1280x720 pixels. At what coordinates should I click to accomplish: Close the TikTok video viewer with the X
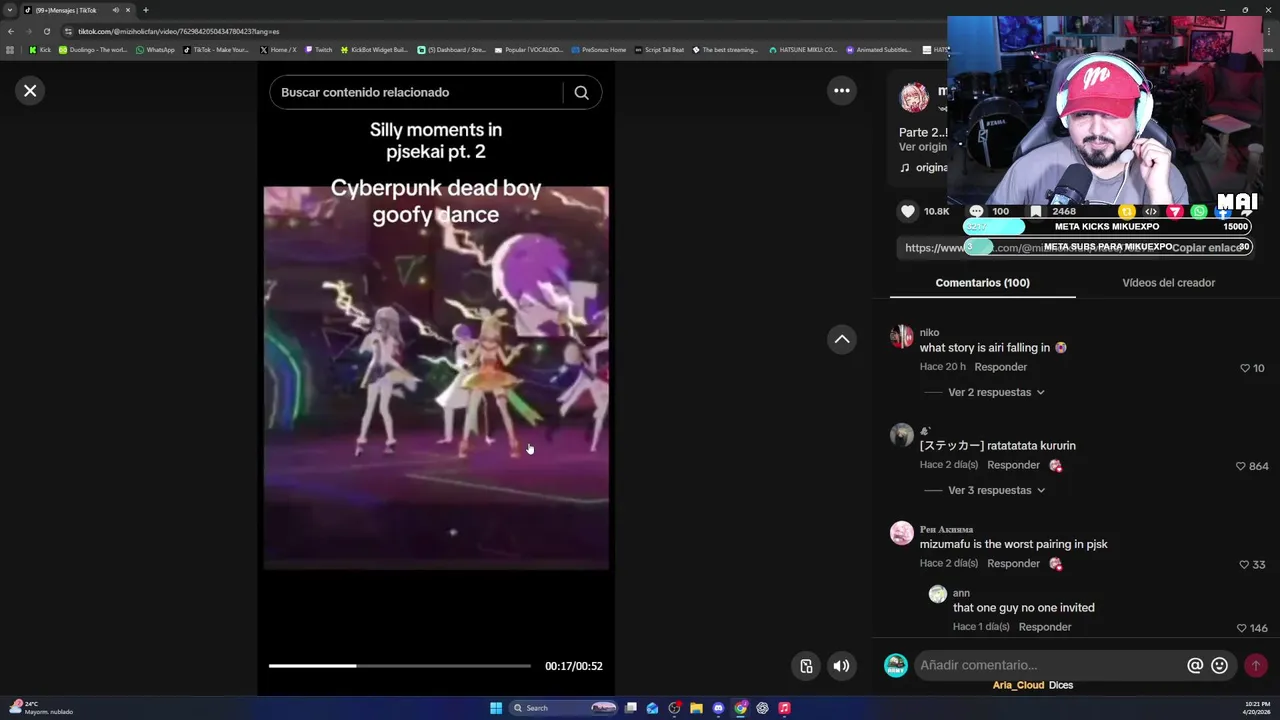click(30, 91)
